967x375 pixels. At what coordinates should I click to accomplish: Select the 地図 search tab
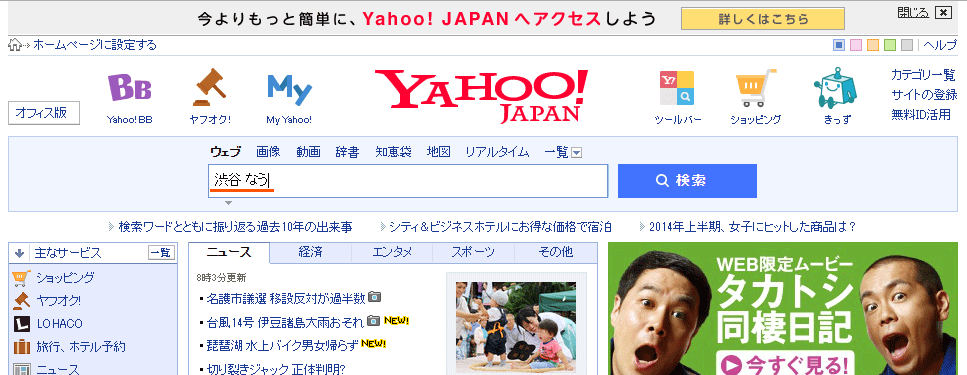coord(438,152)
